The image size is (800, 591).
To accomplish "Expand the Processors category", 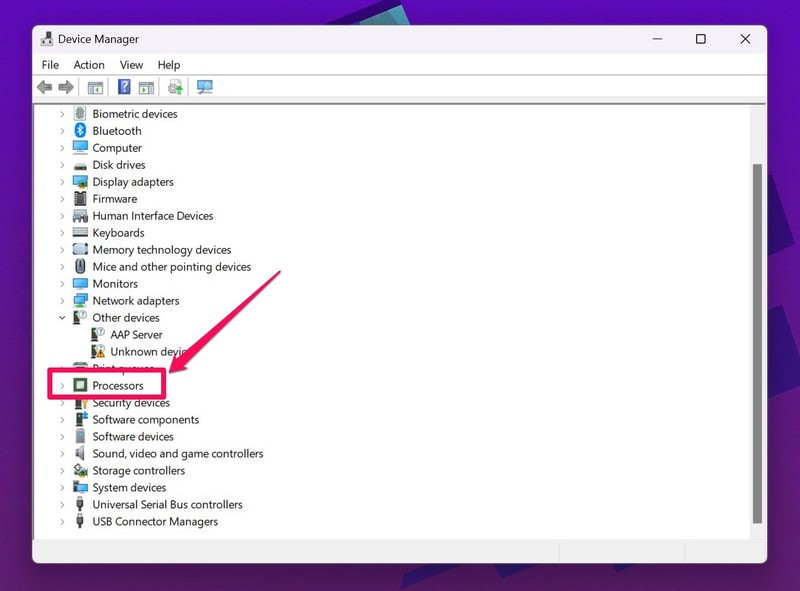I will (62, 386).
